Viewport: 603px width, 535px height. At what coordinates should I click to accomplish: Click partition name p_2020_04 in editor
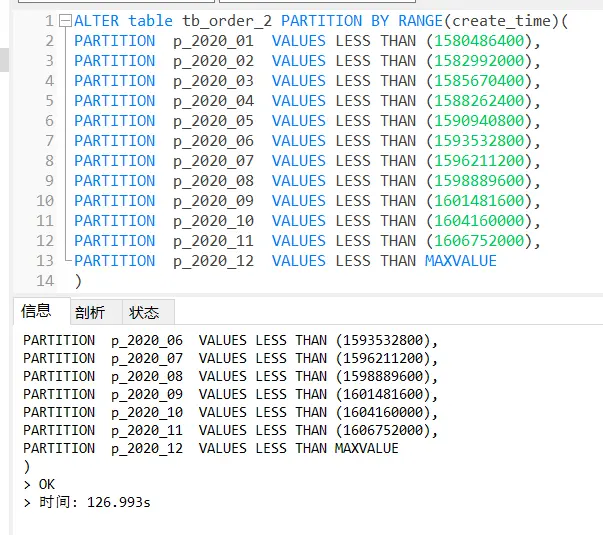point(213,102)
